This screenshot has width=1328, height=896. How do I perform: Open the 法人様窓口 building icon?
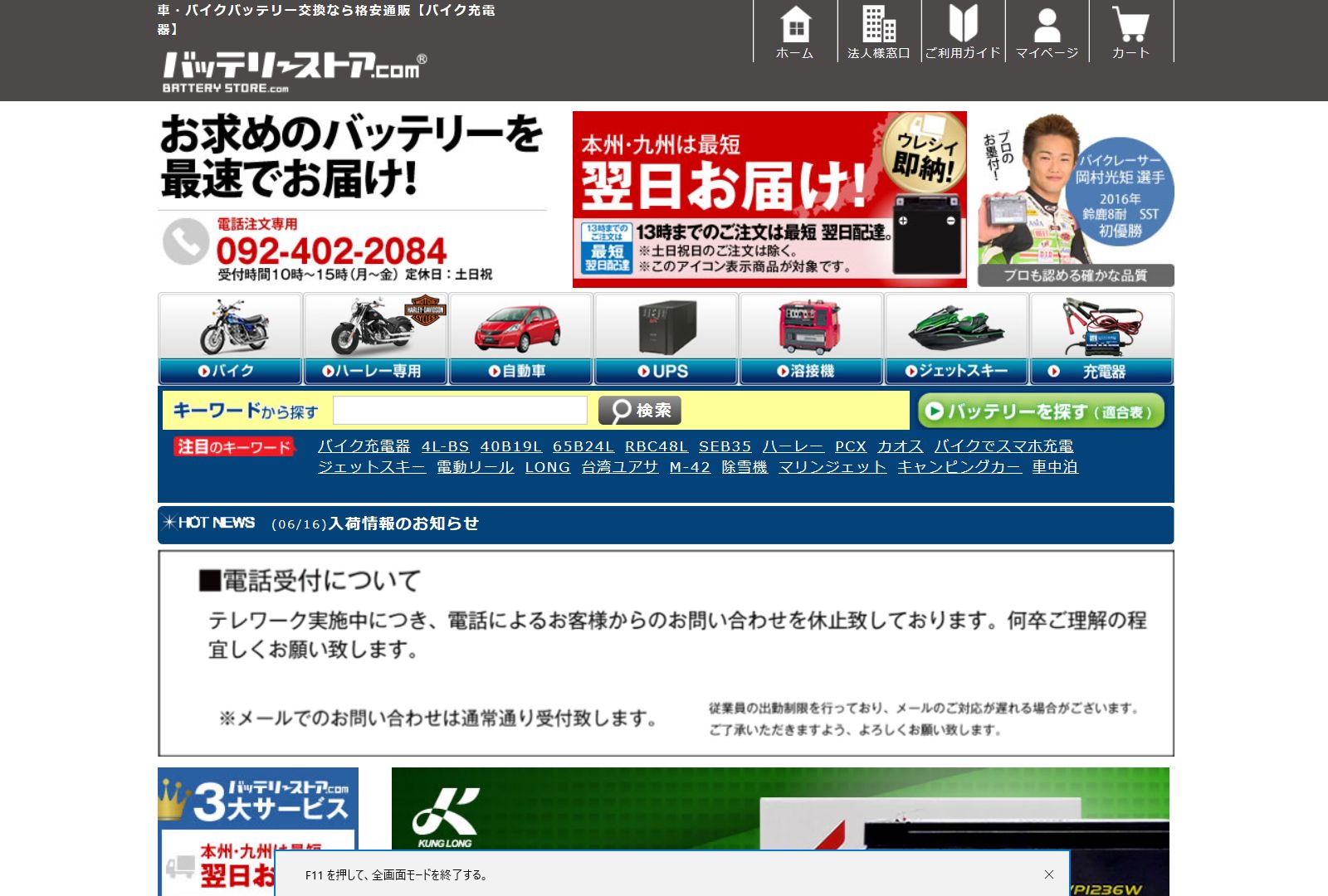879,32
